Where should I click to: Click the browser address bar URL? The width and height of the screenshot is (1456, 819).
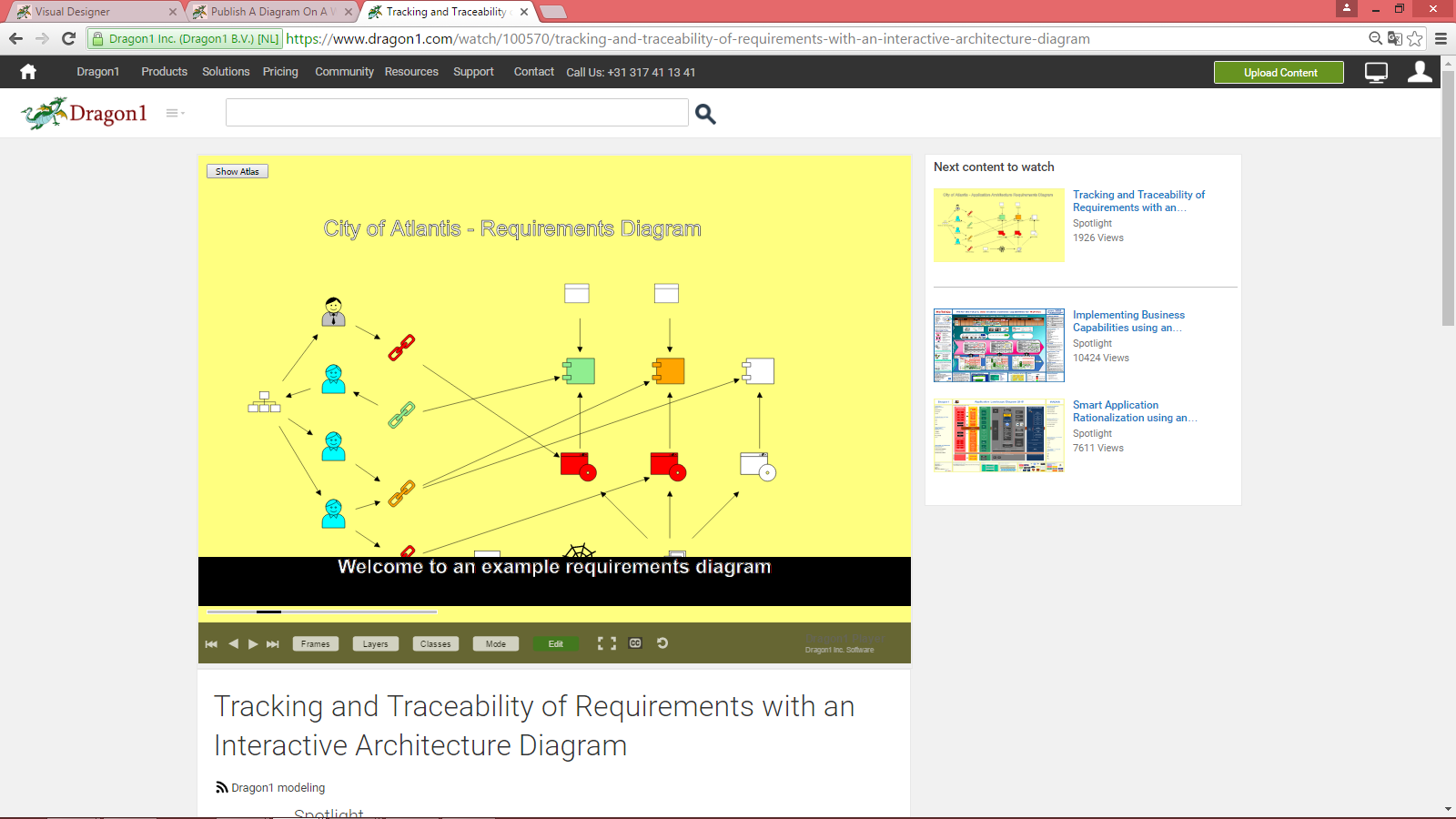(x=687, y=38)
